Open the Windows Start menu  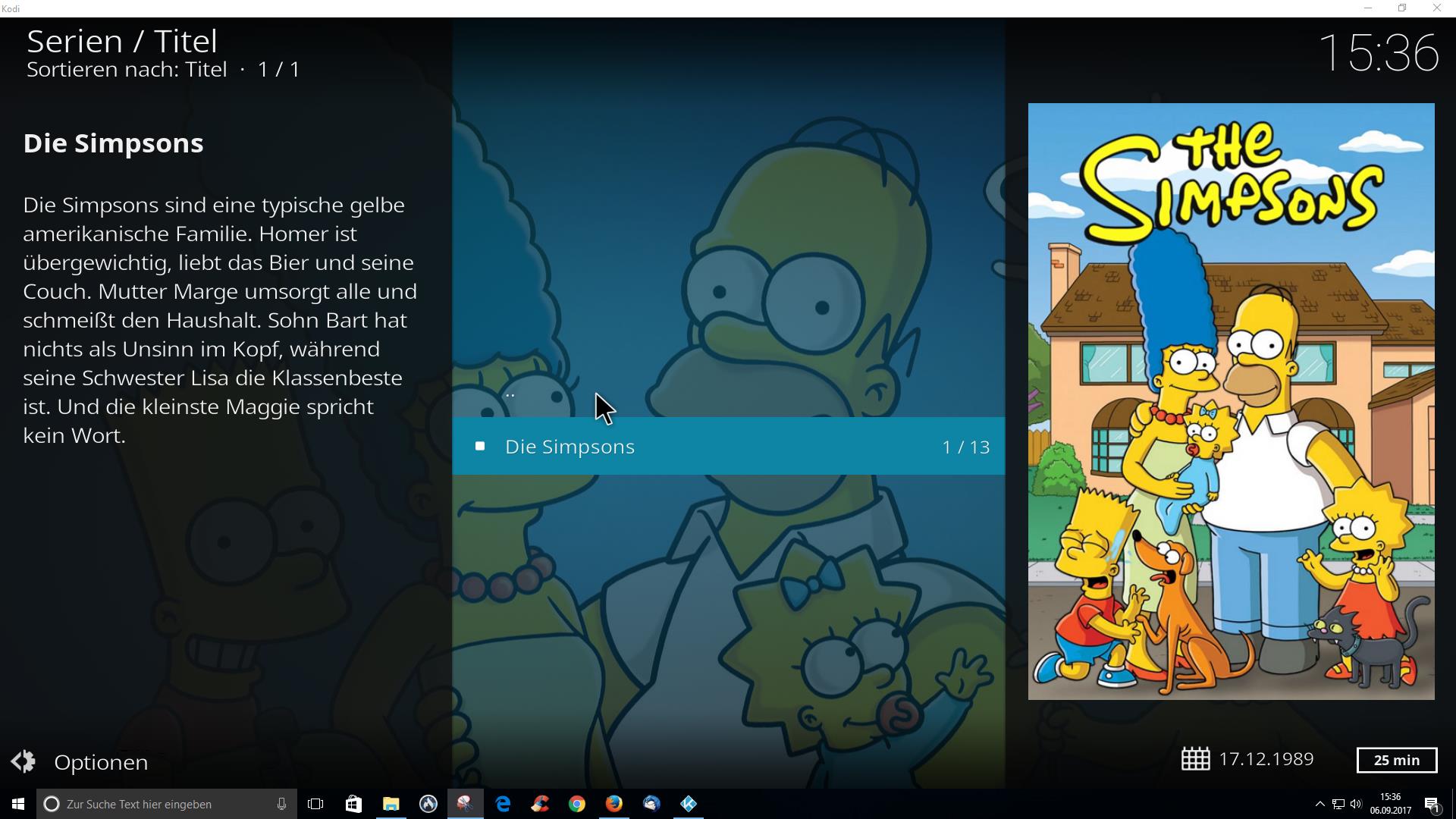pyautogui.click(x=18, y=804)
